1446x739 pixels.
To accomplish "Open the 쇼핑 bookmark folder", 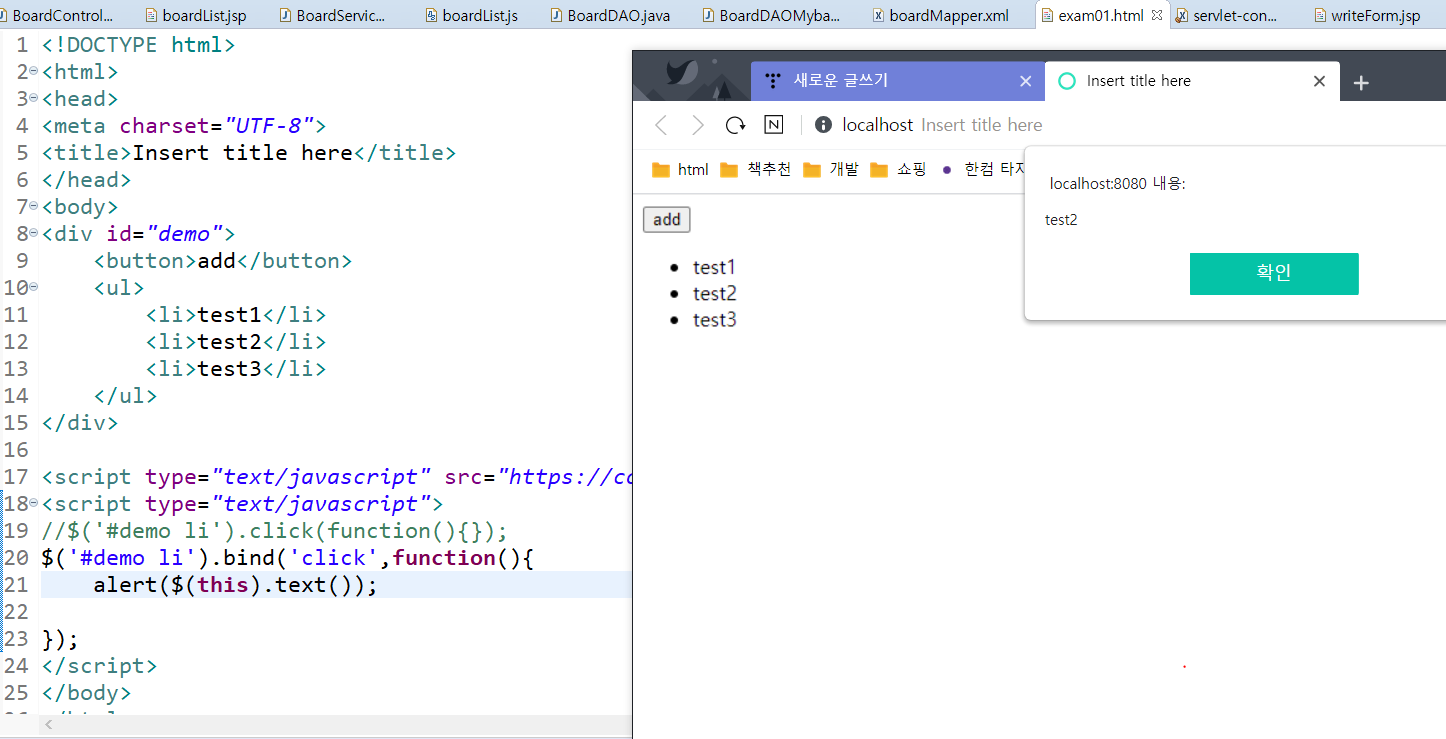I will tap(898, 170).
